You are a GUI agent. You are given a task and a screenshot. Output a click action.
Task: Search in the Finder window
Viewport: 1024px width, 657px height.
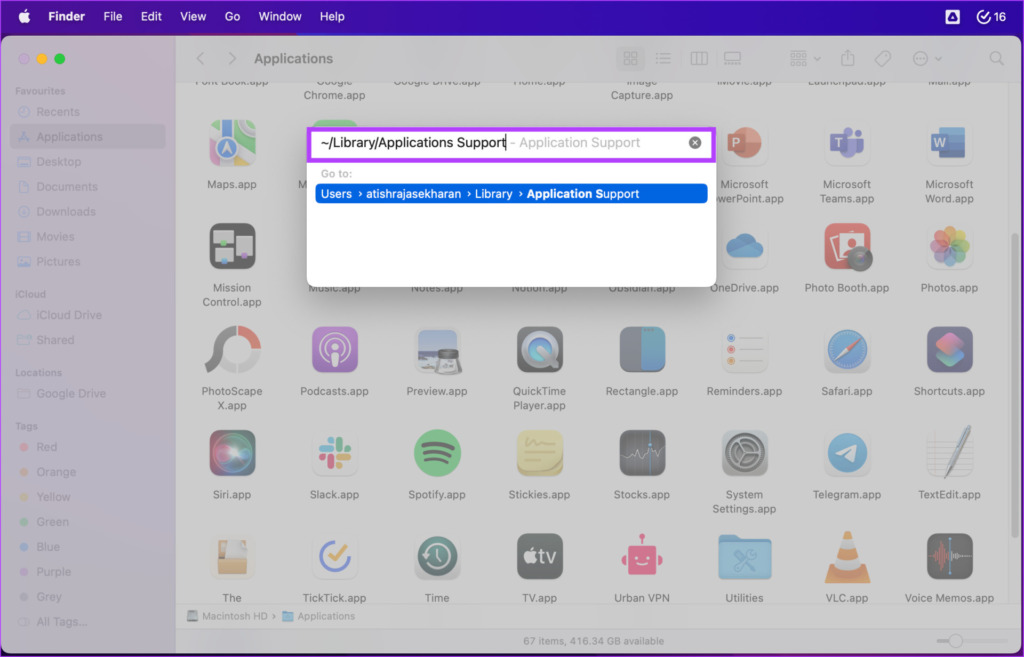coord(997,59)
